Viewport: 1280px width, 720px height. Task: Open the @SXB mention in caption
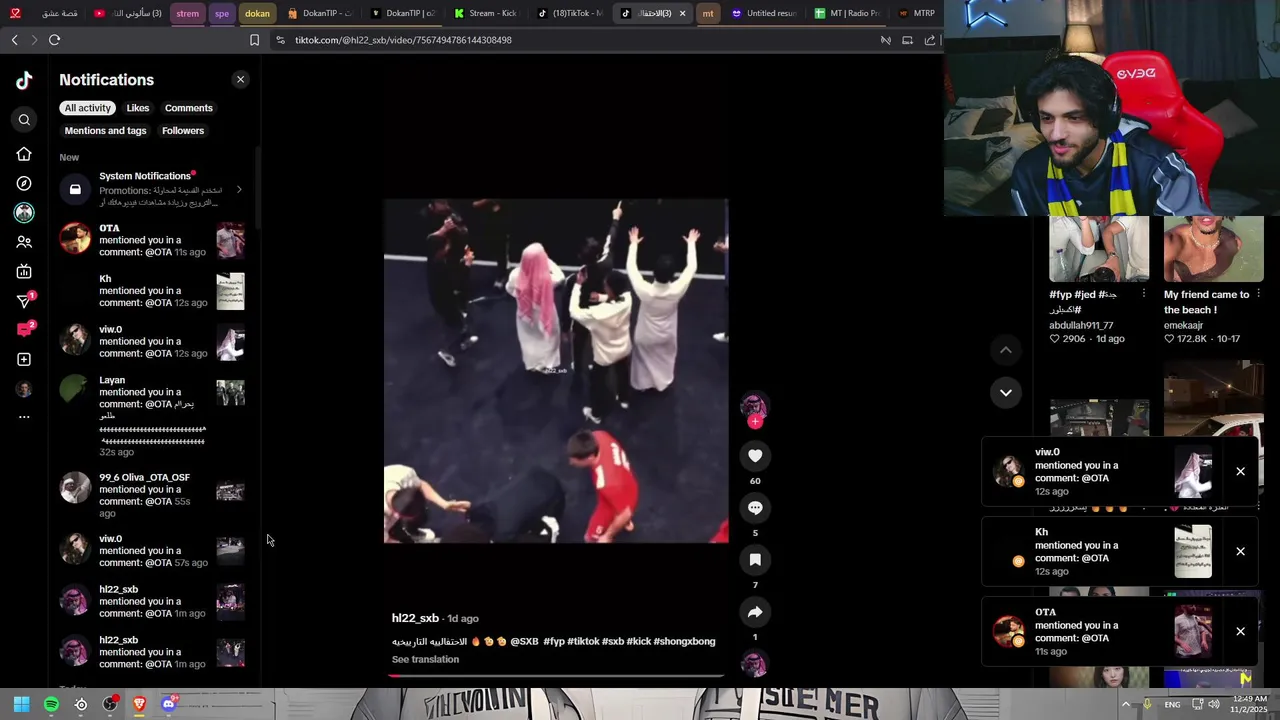pyautogui.click(x=525, y=641)
